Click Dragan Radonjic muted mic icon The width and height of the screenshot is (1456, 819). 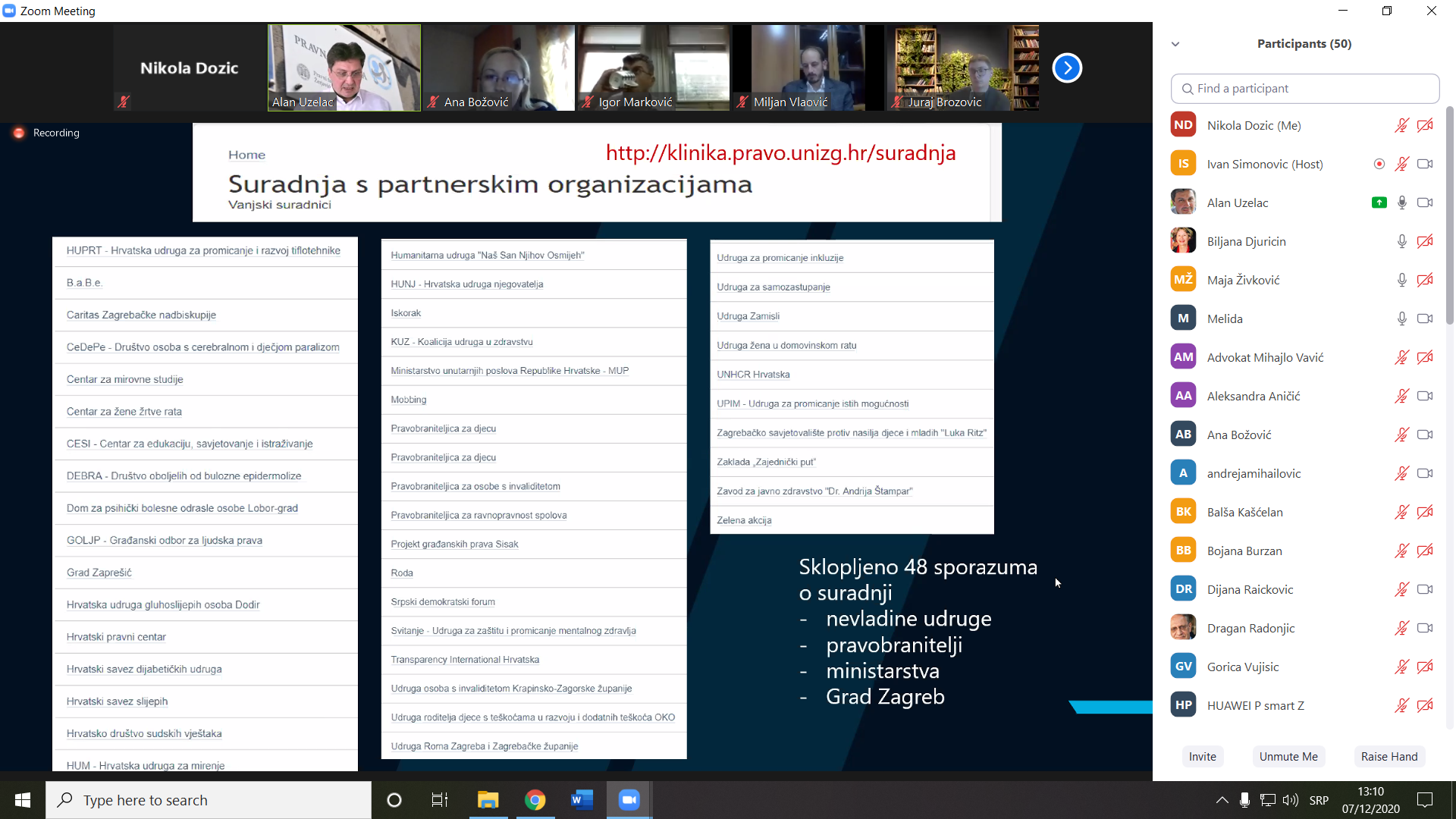tap(1401, 628)
